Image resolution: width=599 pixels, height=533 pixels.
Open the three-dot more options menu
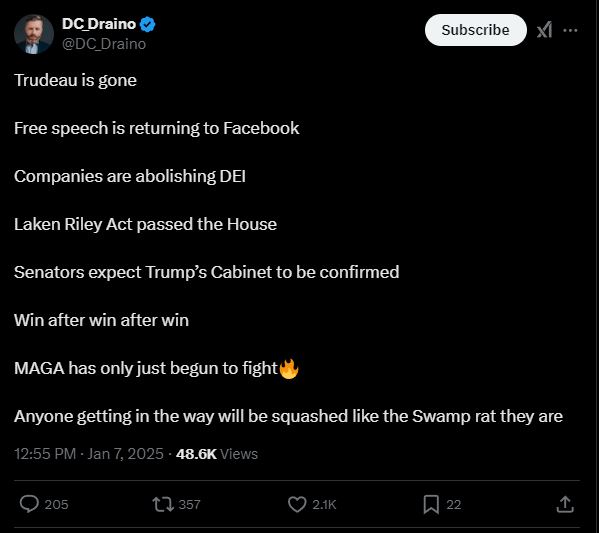(570, 30)
